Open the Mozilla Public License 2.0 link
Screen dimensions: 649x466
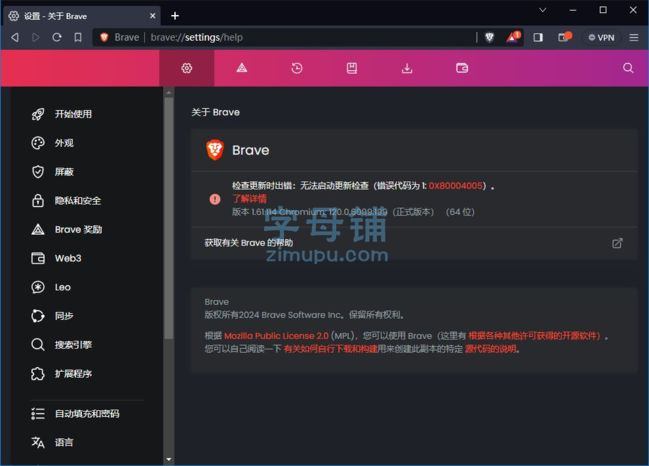276,336
